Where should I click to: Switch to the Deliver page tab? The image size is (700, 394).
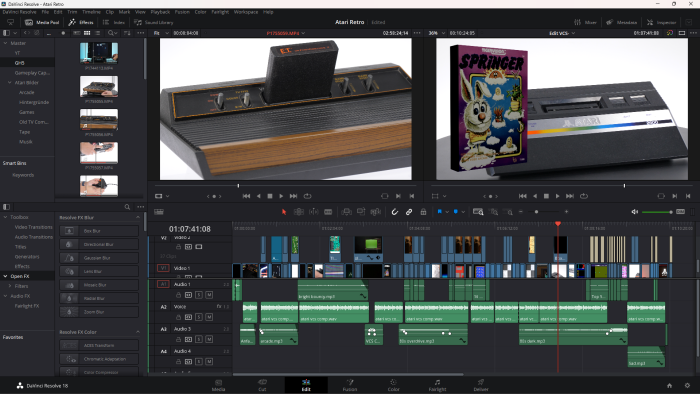(x=481, y=385)
